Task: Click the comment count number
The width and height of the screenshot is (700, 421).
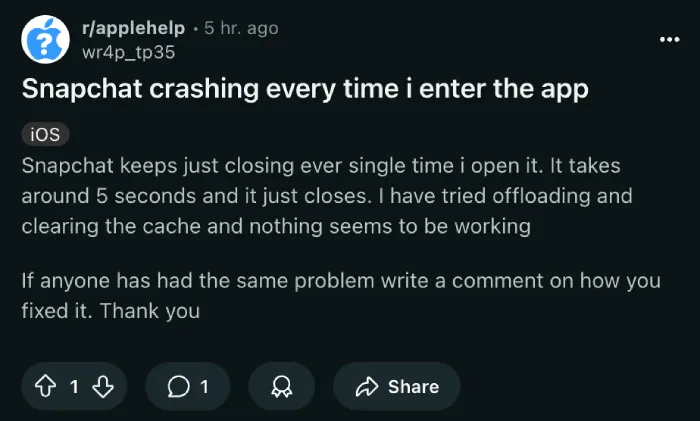Action: 204,387
